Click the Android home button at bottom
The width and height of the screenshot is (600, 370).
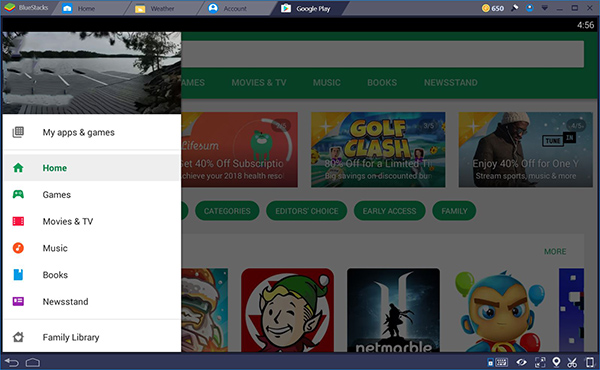pyautogui.click(x=33, y=362)
